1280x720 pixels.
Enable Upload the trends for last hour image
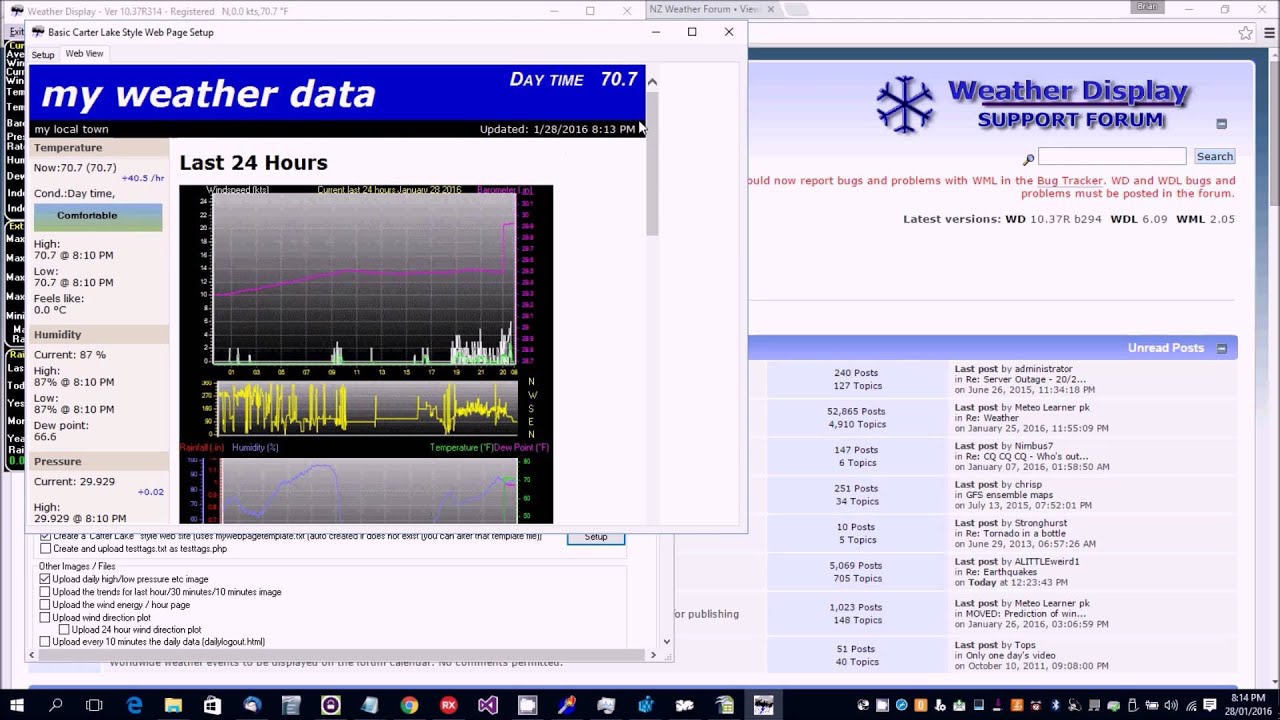tap(45, 592)
